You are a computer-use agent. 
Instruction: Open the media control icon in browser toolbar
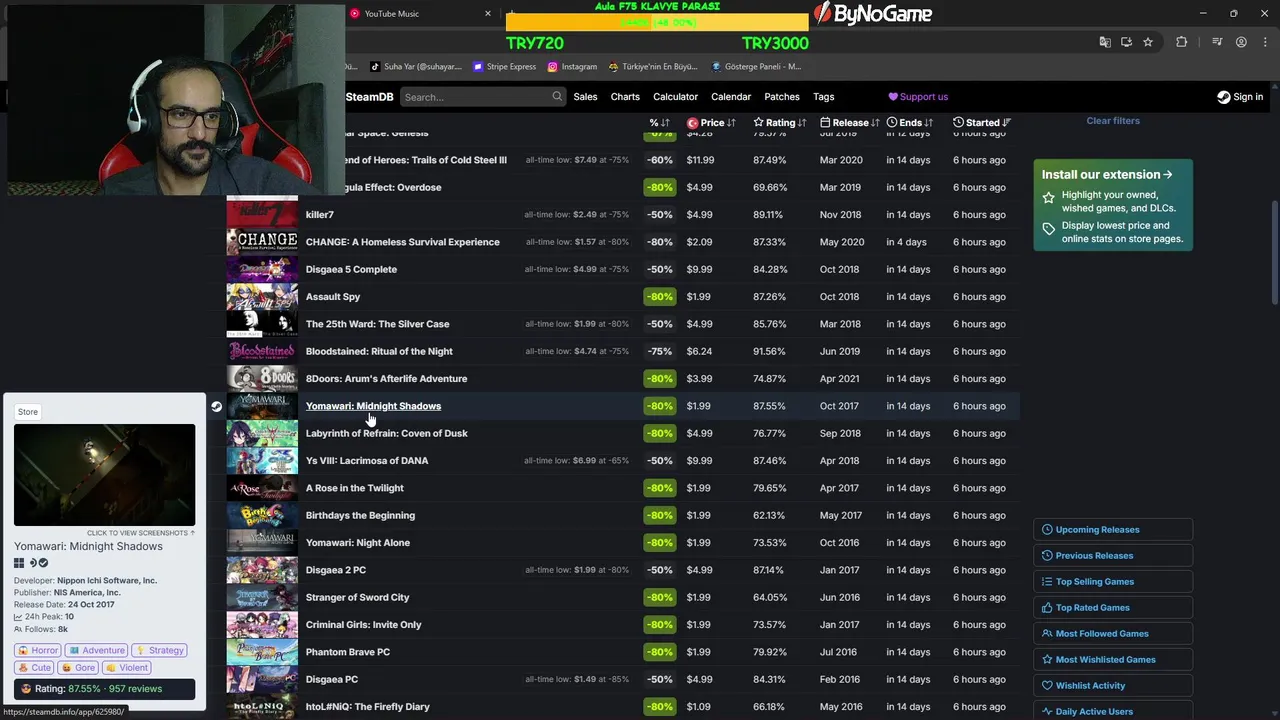point(1217,42)
